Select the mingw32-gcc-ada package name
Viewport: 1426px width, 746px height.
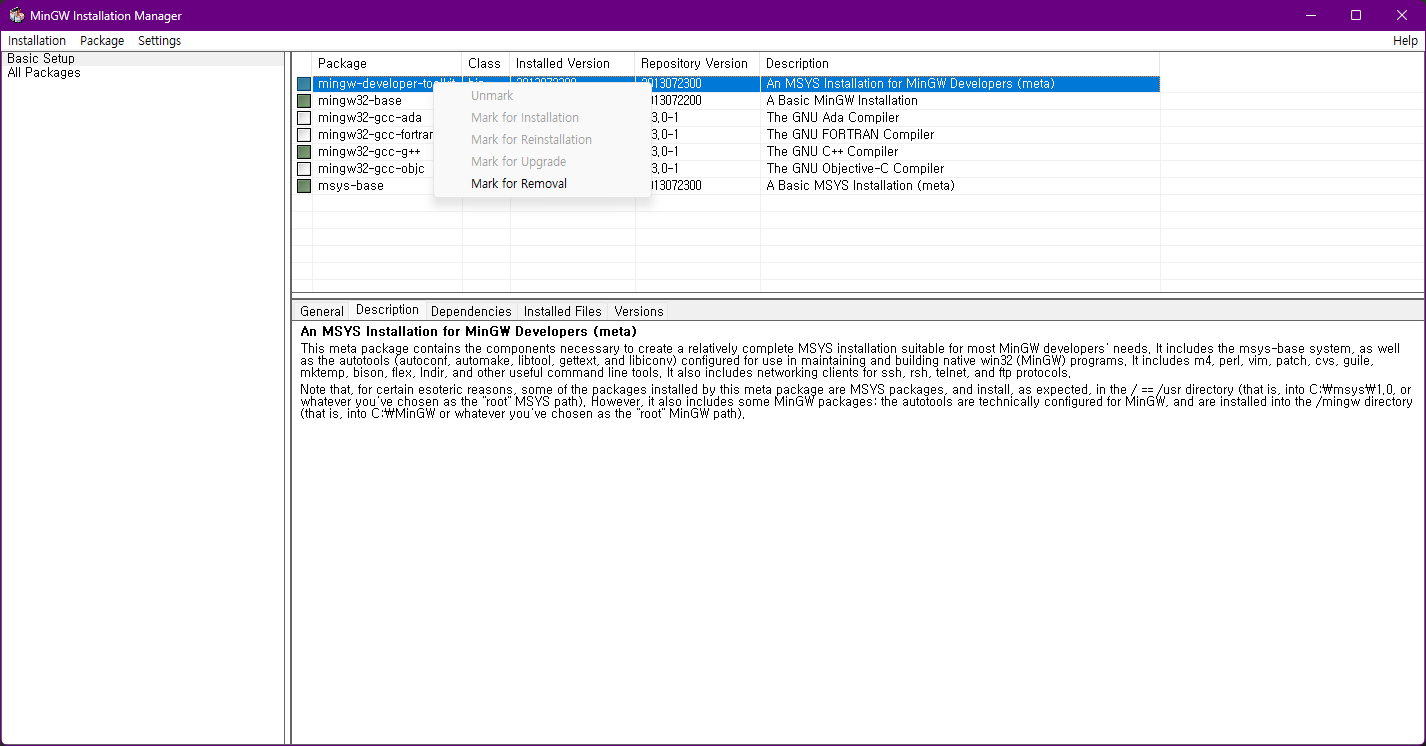(370, 118)
